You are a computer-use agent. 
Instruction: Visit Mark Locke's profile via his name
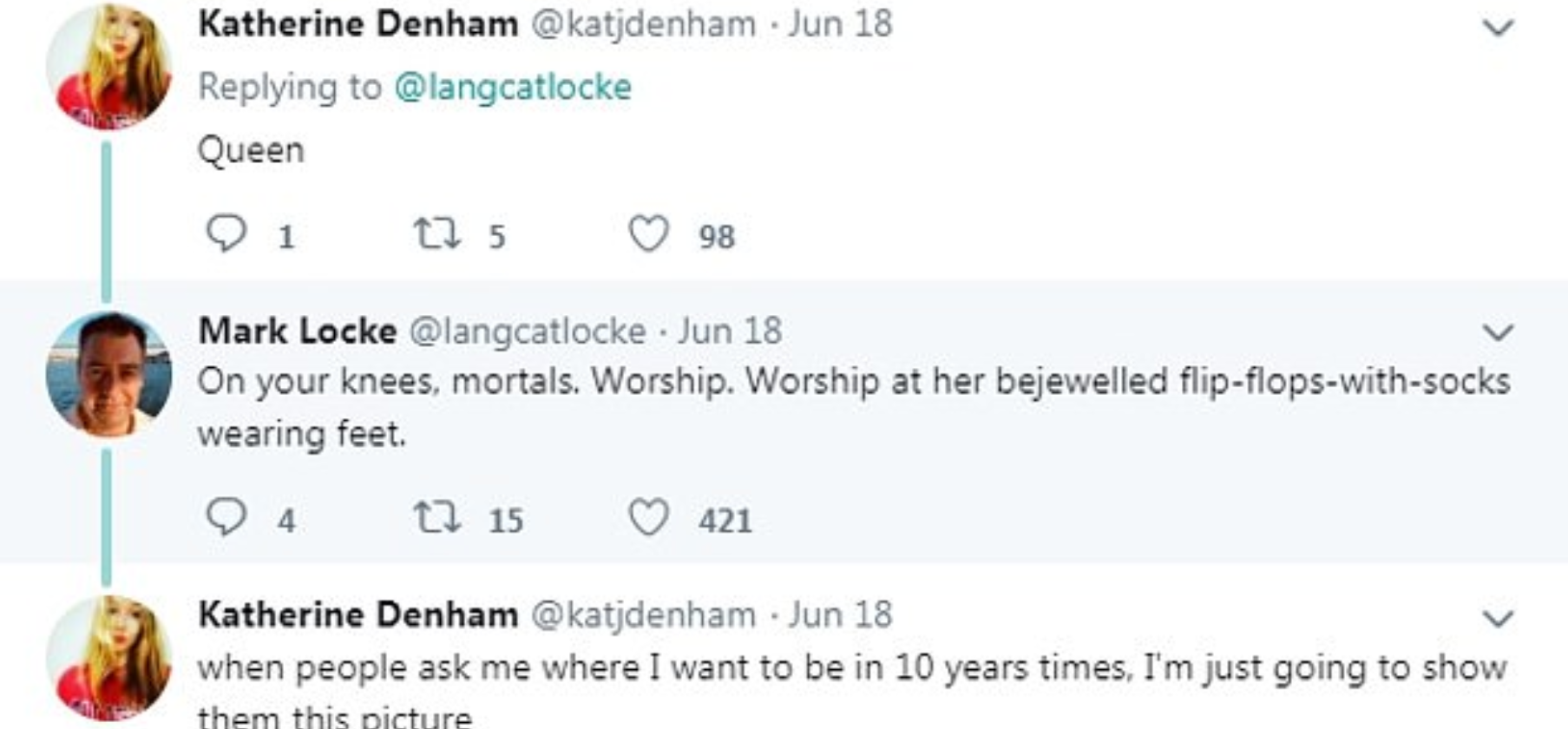pyautogui.click(x=298, y=331)
